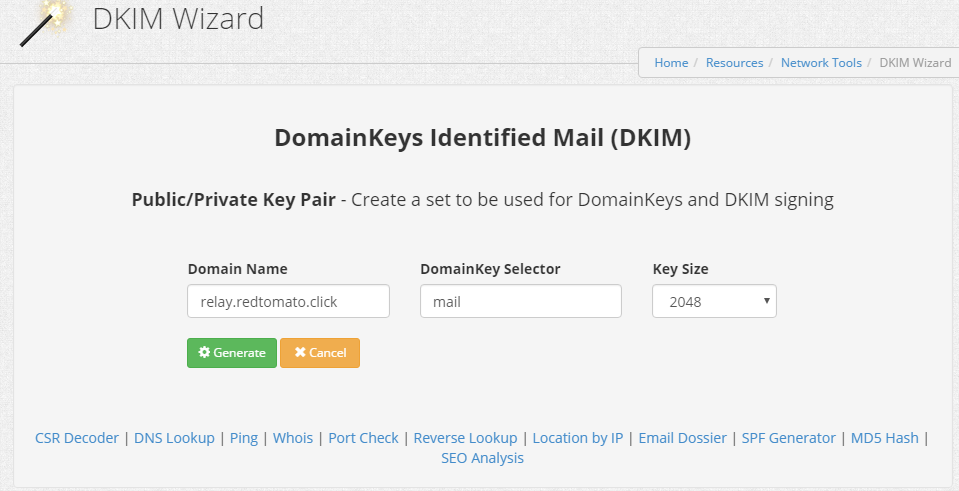Image resolution: width=959 pixels, height=491 pixels.
Task: Click the gear icon on Generate button
Action: click(x=204, y=352)
